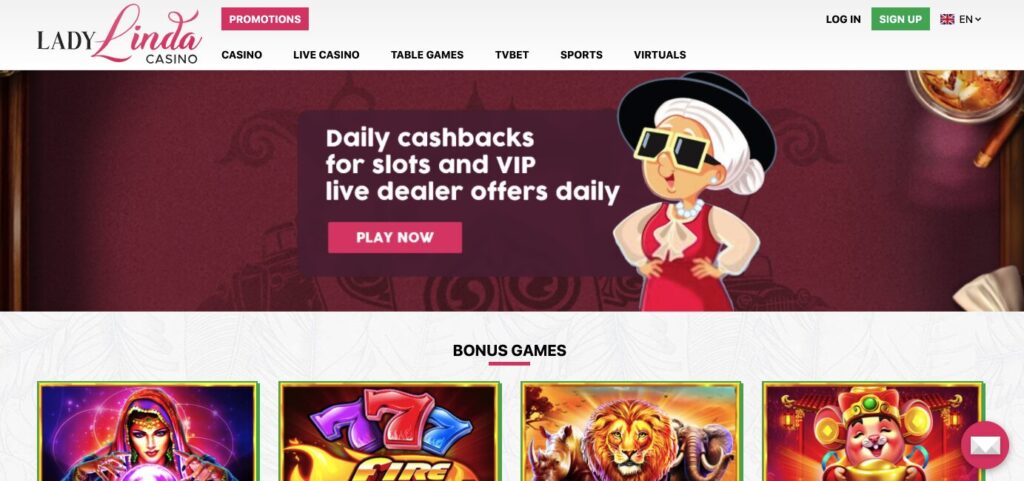Select Table Games in navigation
This screenshot has width=1024, height=481.
427,55
